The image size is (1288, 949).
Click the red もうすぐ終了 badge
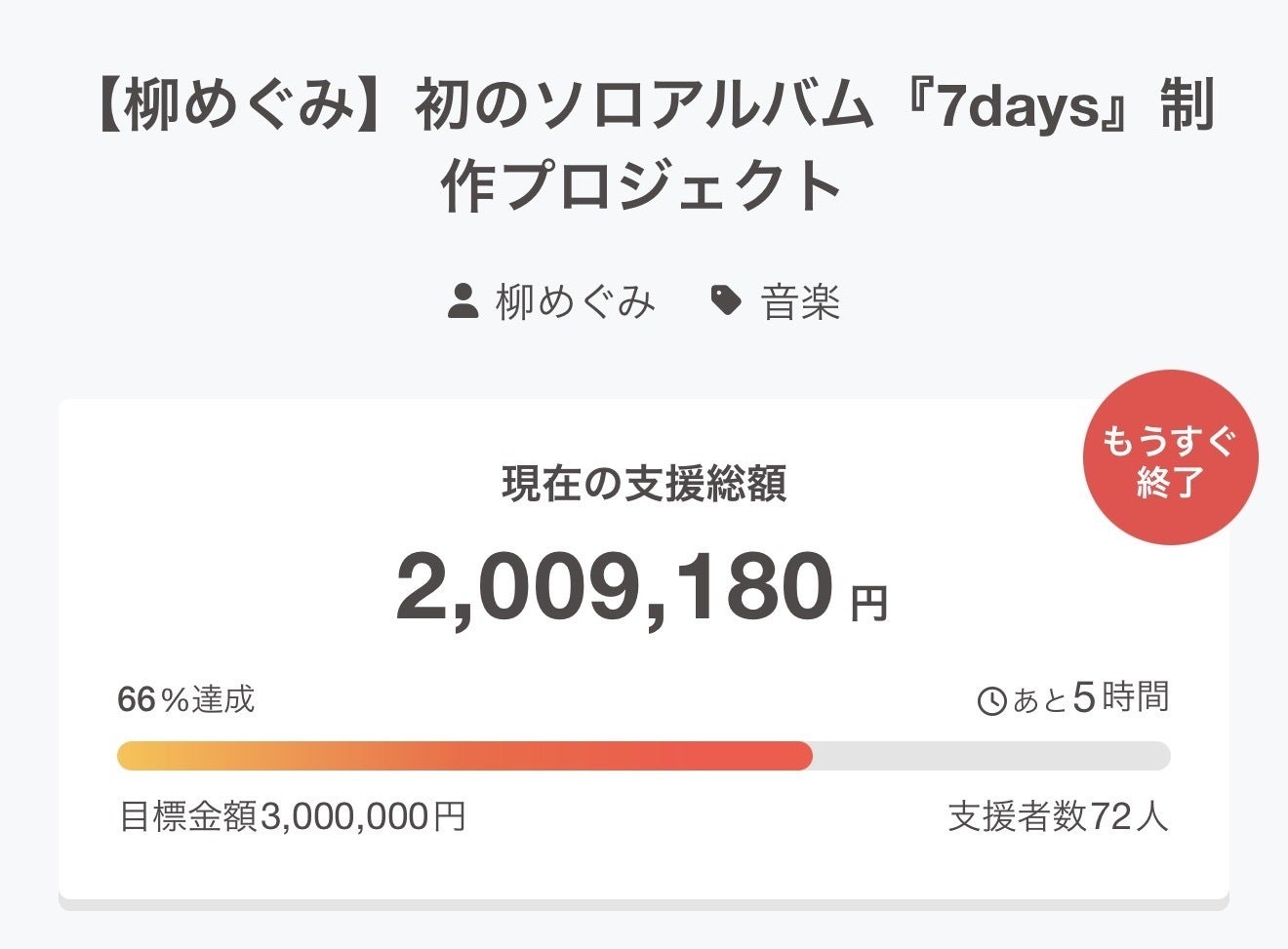[1170, 457]
